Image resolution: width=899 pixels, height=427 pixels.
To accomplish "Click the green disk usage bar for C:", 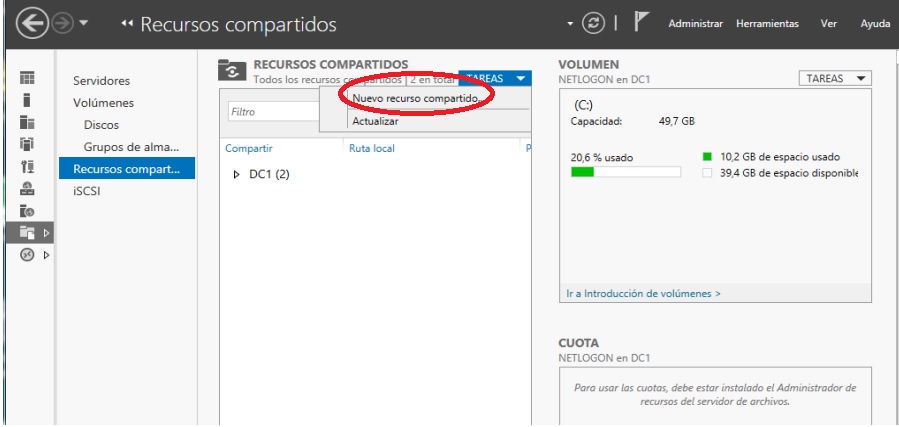I will 582,172.
